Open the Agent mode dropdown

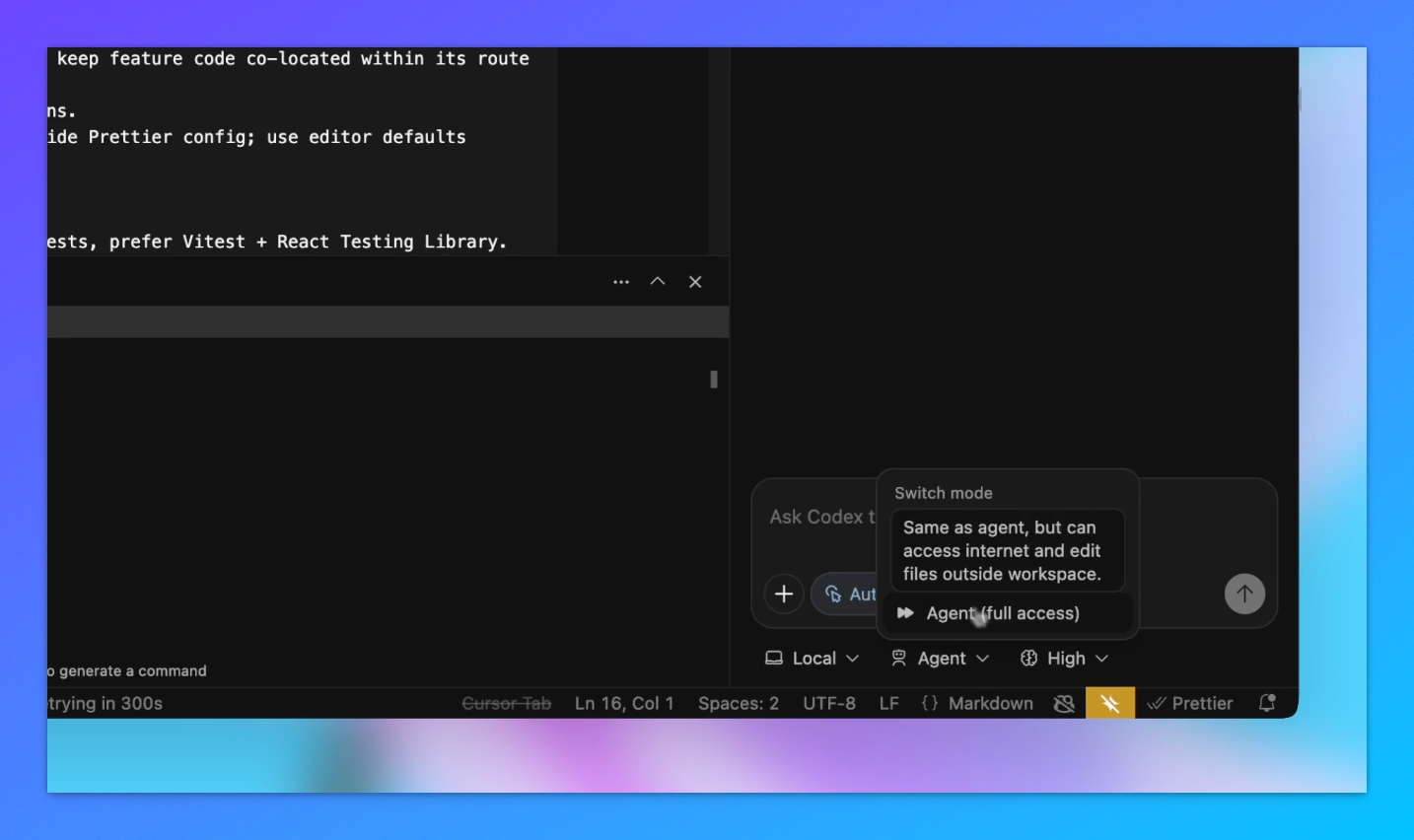941,658
